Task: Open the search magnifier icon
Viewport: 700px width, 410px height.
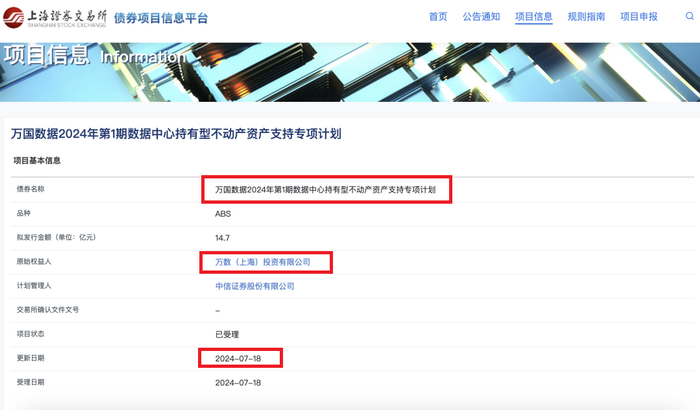Action: click(690, 16)
